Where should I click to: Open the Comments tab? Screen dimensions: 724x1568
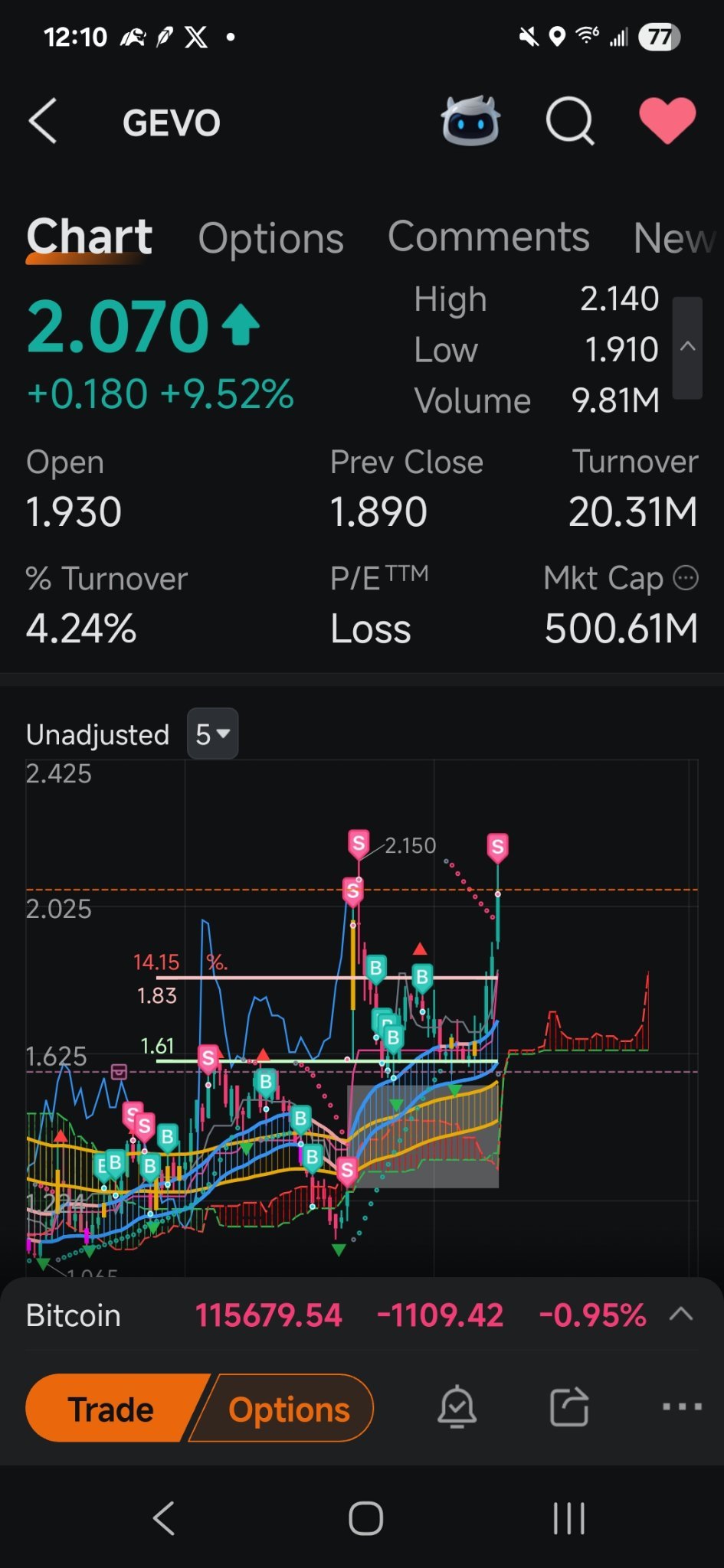488,237
